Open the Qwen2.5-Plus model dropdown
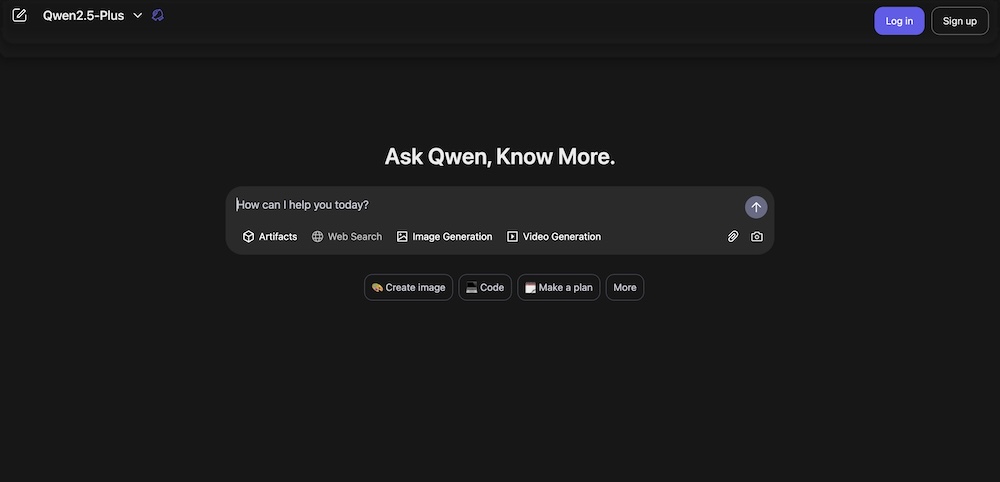 pyautogui.click(x=92, y=15)
